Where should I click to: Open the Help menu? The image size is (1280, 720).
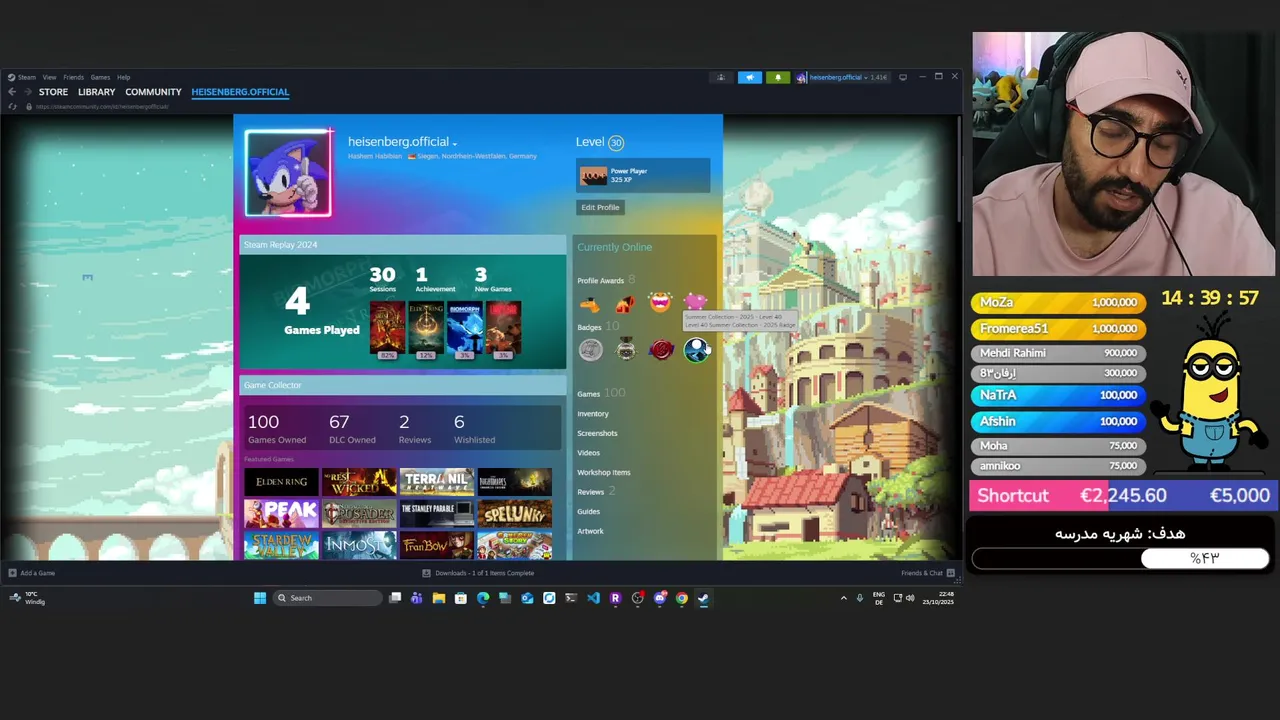click(x=123, y=77)
